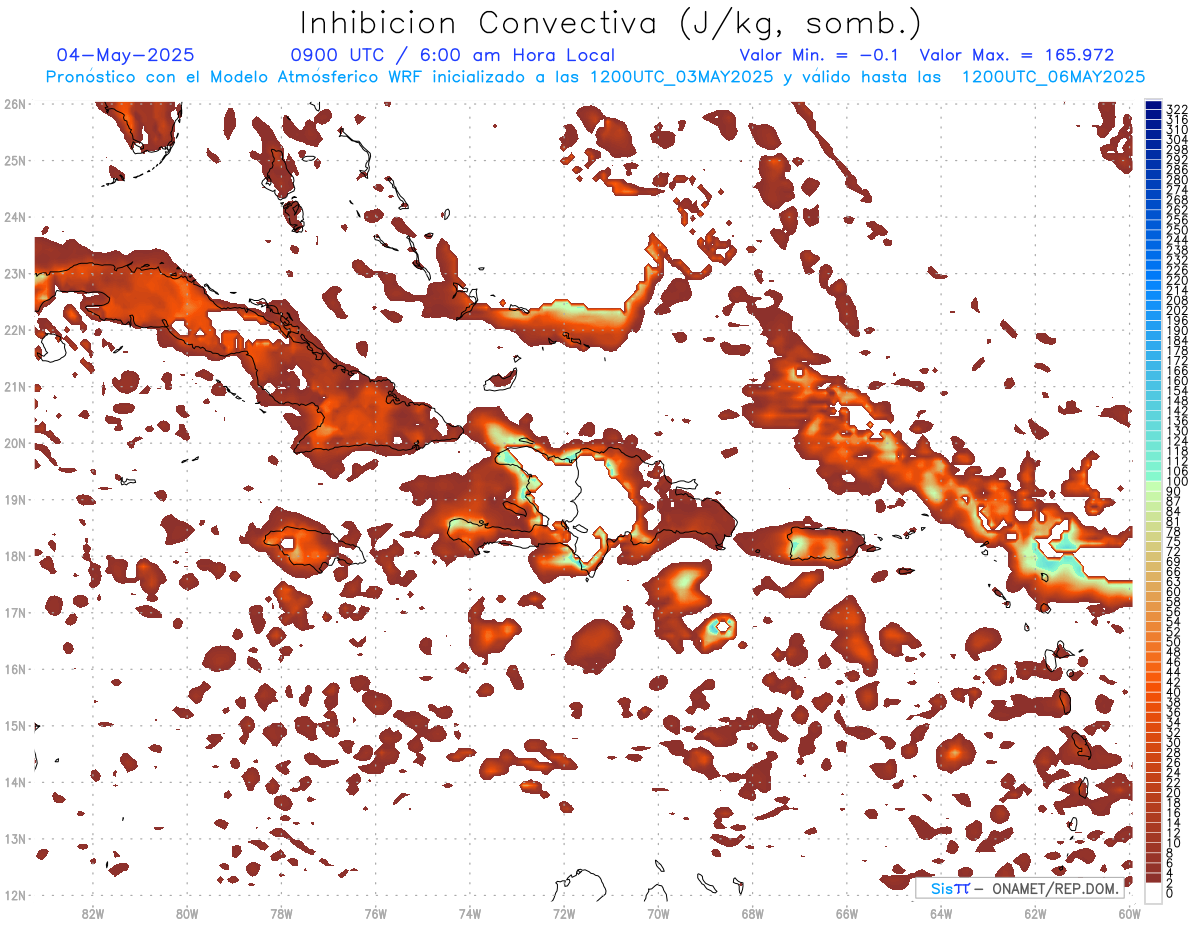
Task: Click the '322' color scale label
Action: point(1176,108)
